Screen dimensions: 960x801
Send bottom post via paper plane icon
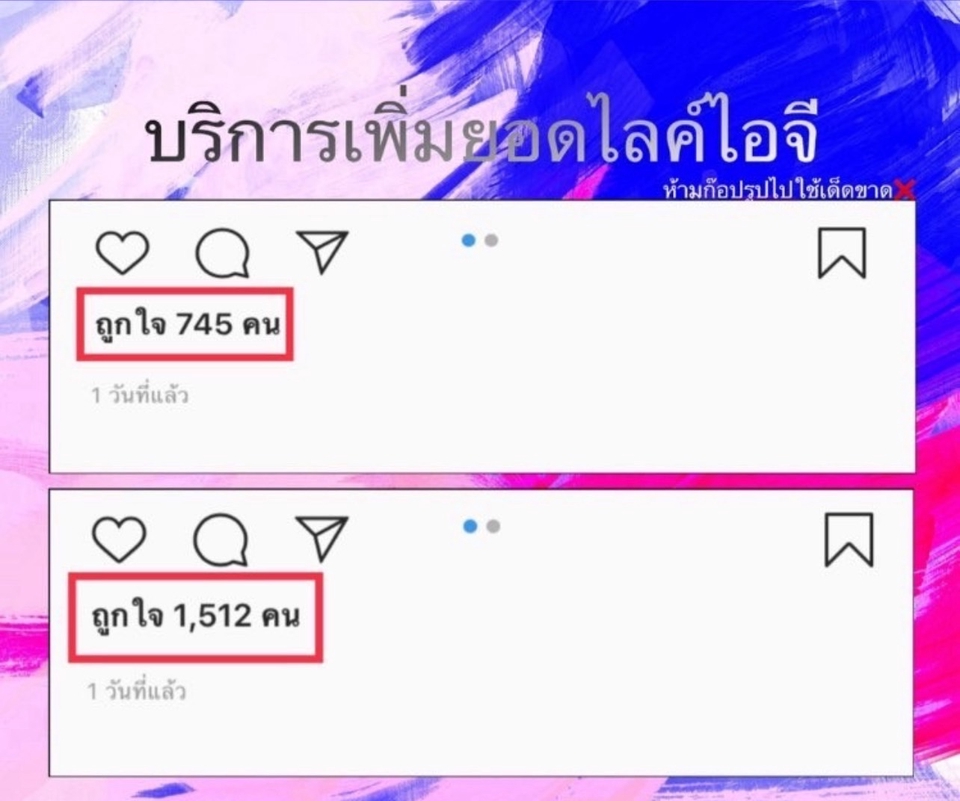[321, 538]
